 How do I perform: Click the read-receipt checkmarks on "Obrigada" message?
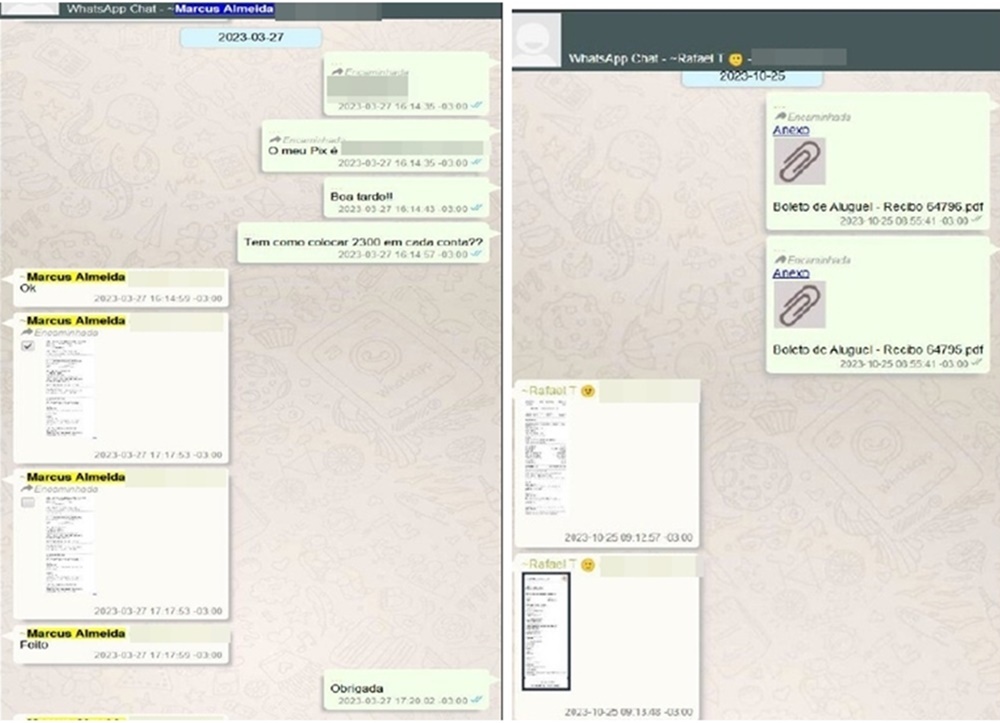477,703
